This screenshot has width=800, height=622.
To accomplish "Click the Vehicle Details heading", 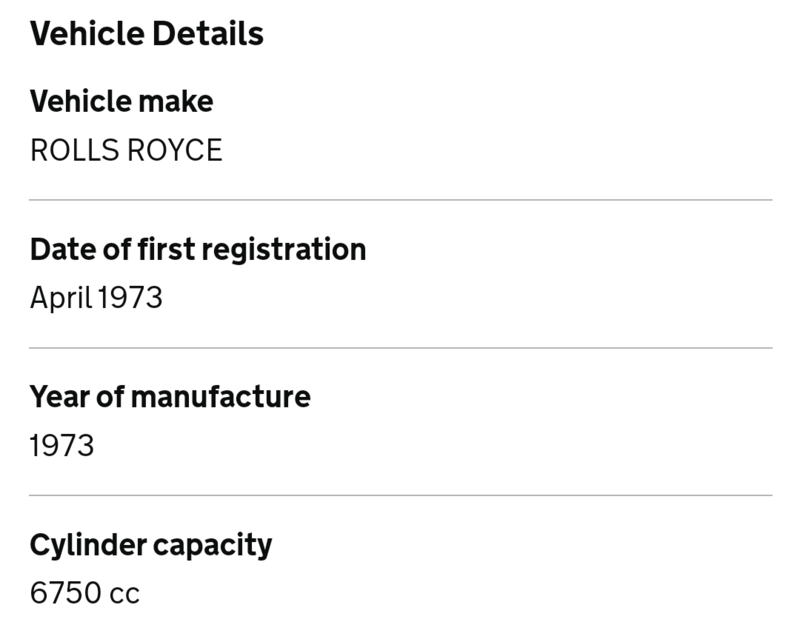I will pyautogui.click(x=147, y=34).
